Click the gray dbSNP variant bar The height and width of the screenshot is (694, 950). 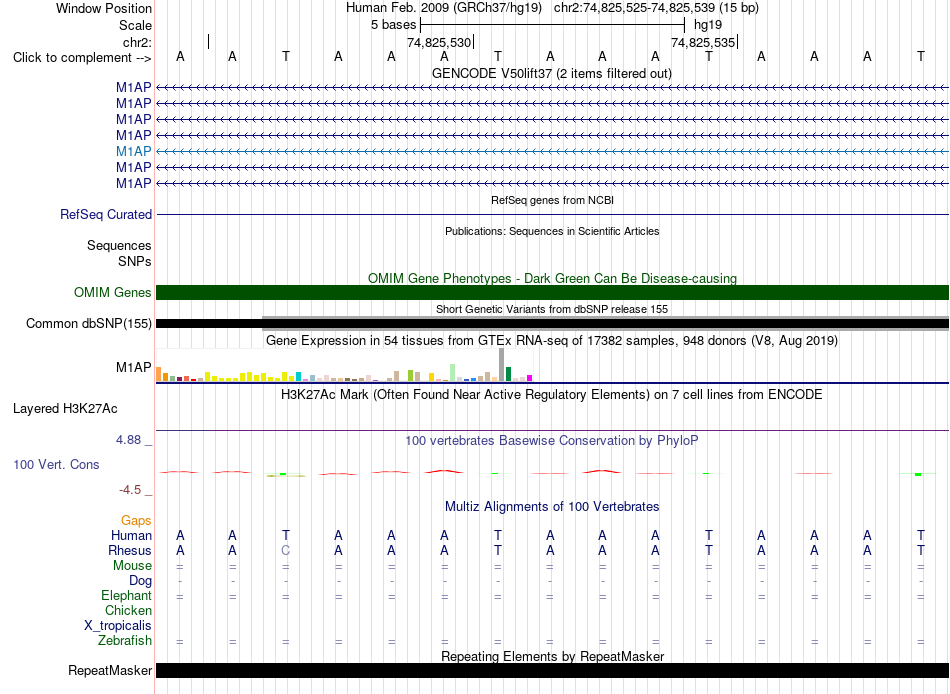[x=606, y=324]
